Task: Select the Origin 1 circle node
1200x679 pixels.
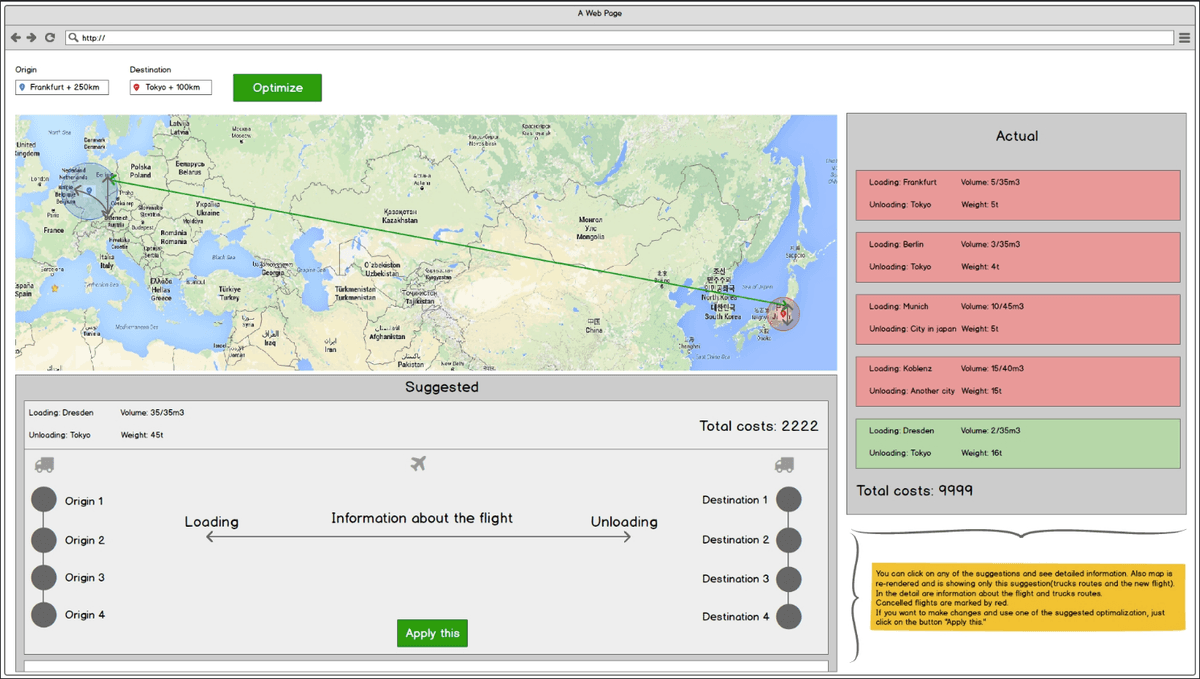Action: click(x=44, y=500)
